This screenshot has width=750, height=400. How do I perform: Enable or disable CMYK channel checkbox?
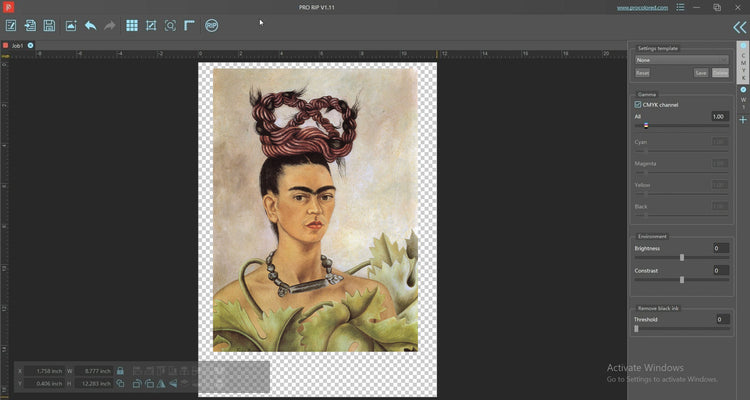[638, 104]
